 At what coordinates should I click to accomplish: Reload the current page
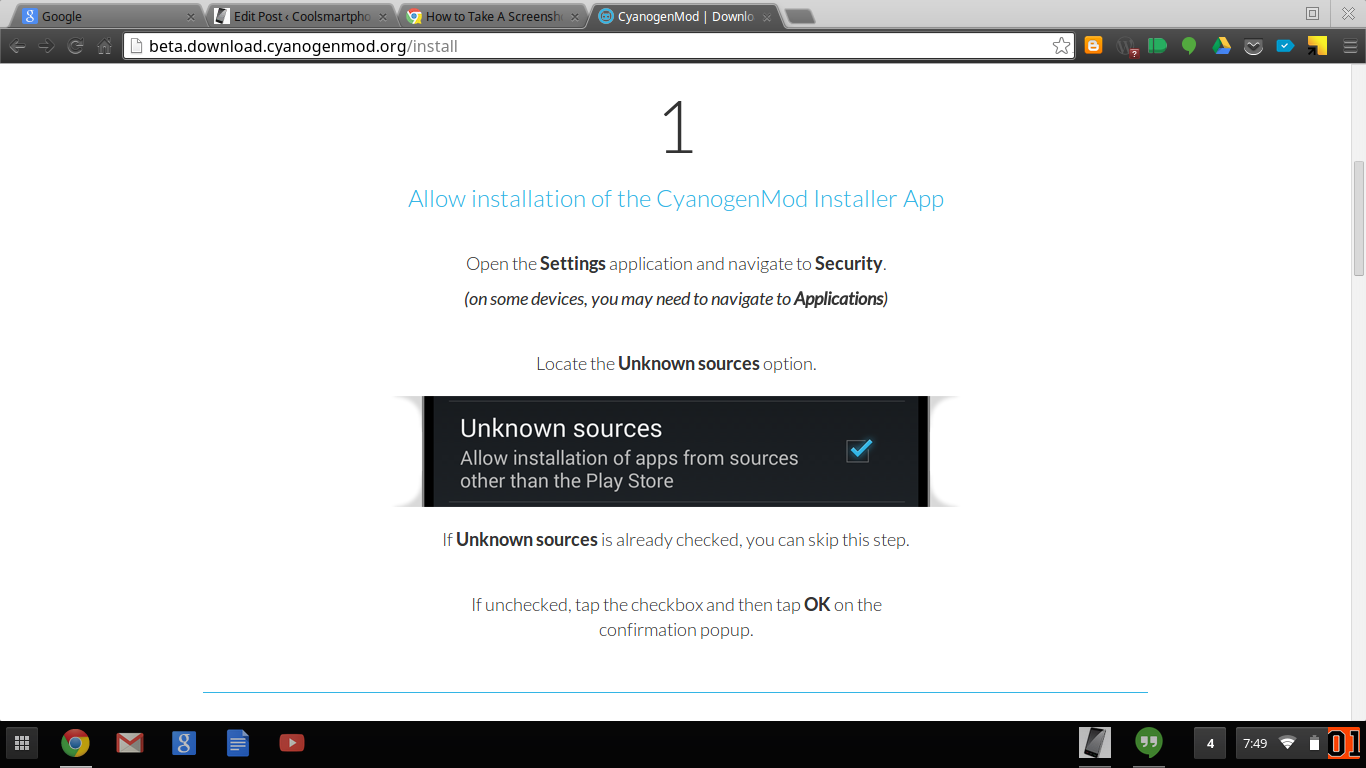point(75,46)
